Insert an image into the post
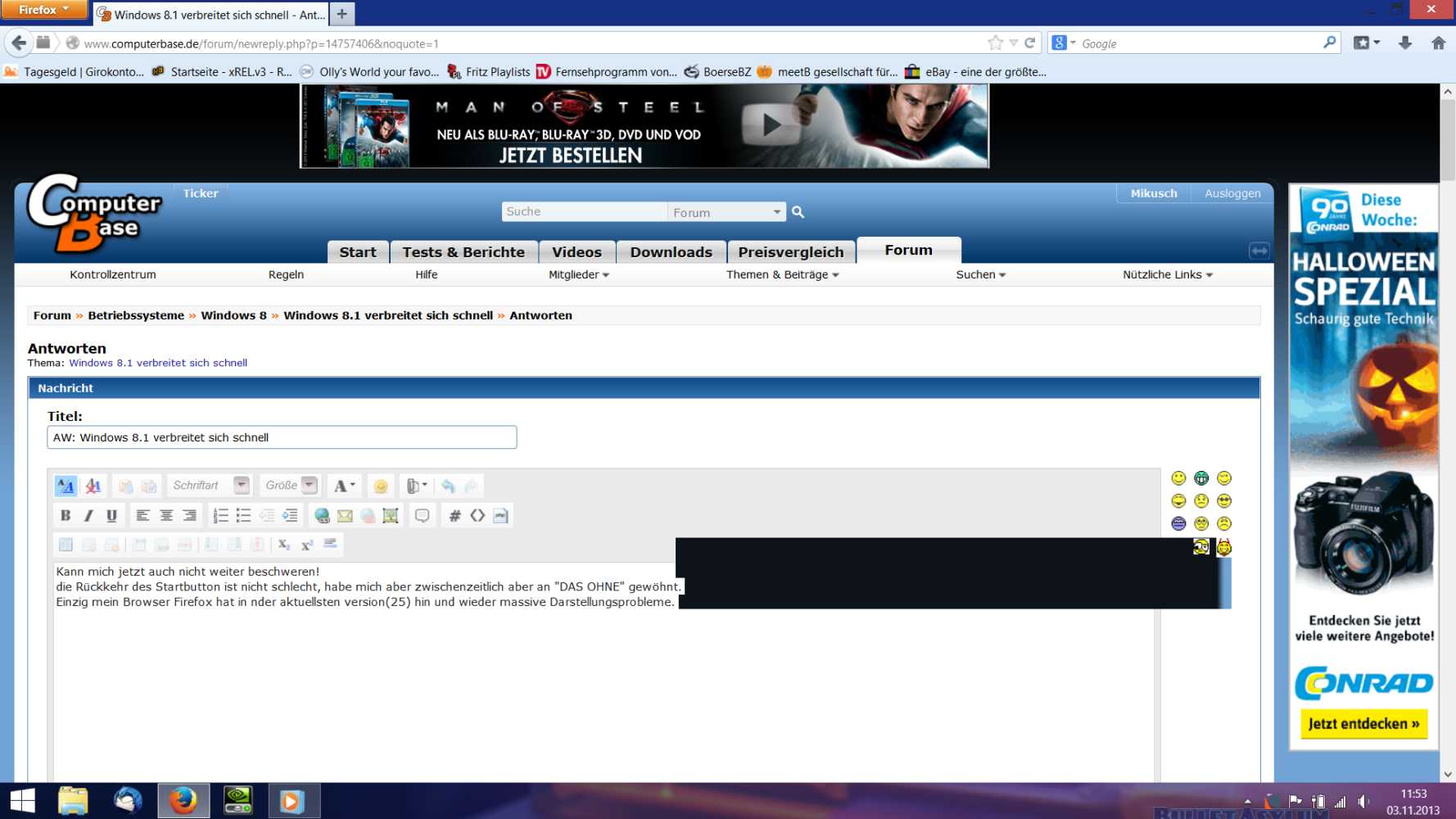Viewport: 1456px width, 819px height. click(x=391, y=515)
